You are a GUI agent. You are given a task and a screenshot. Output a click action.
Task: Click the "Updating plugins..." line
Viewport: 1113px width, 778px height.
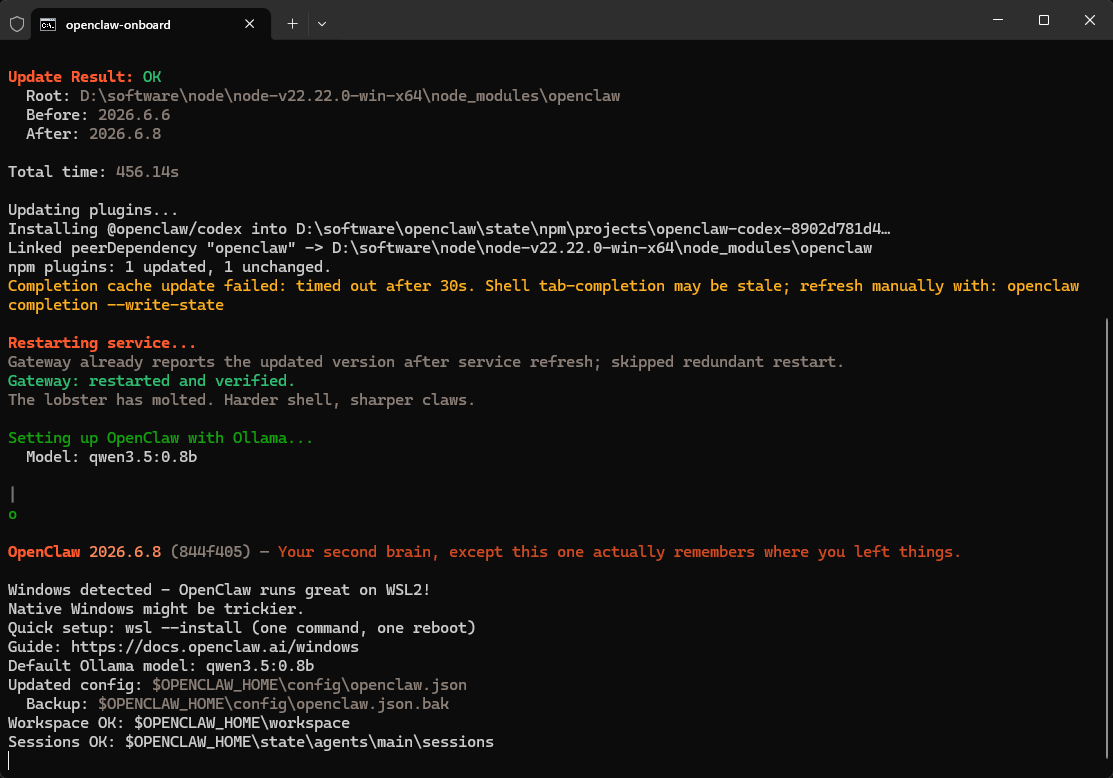pos(93,210)
